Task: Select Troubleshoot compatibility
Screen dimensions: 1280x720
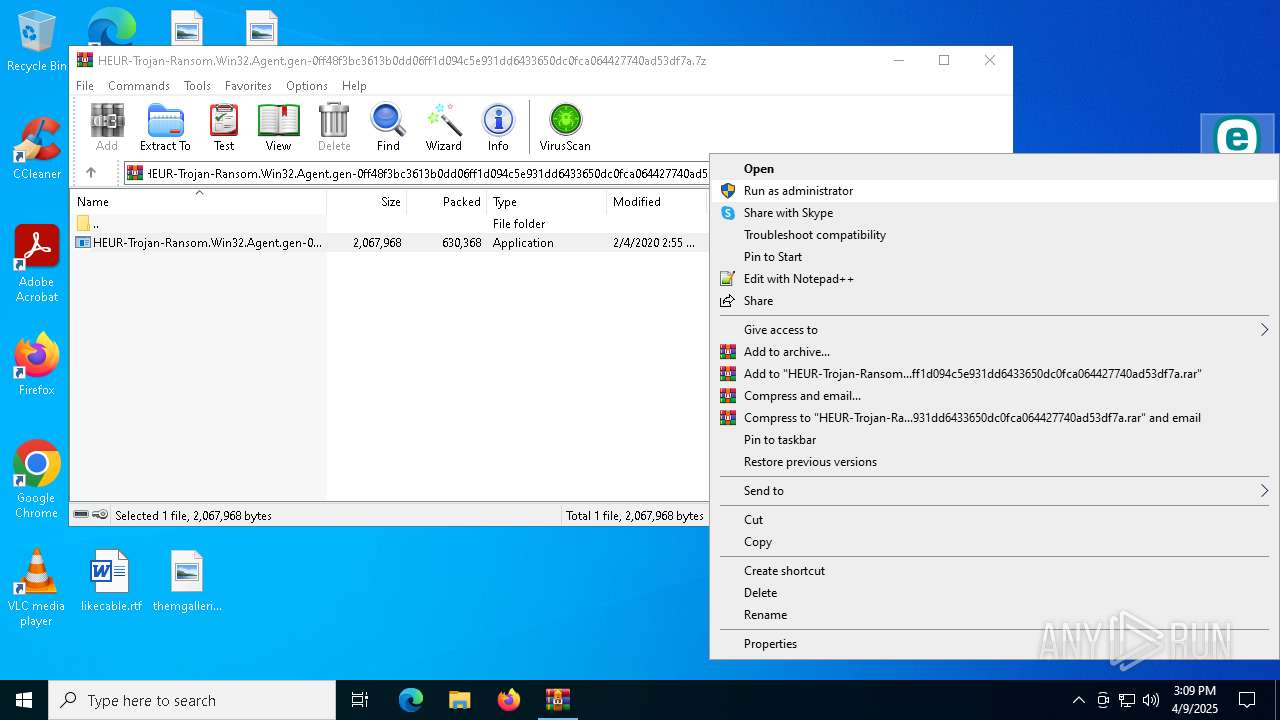Action: pos(995,235)
